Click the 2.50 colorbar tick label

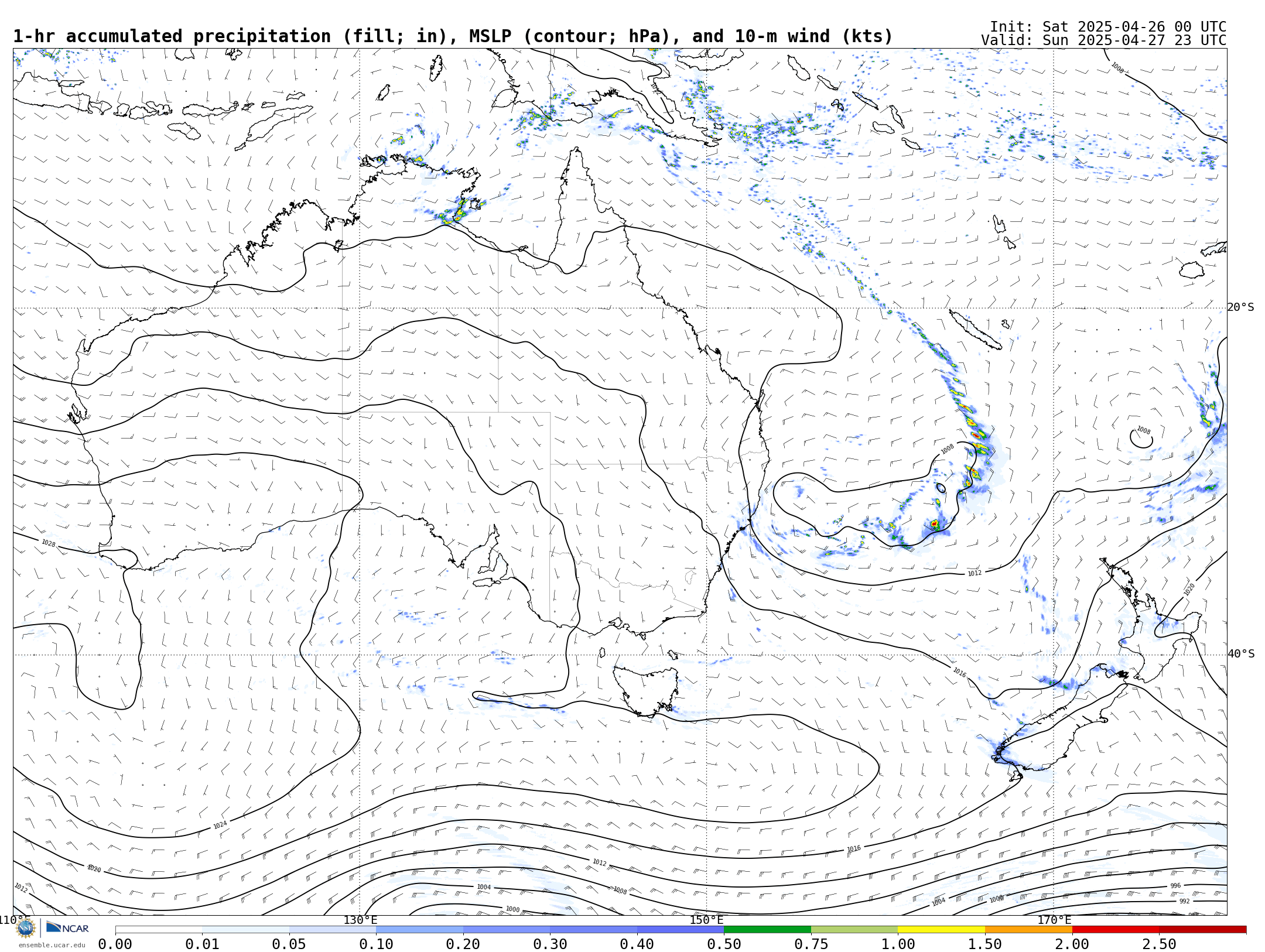[x=1159, y=944]
